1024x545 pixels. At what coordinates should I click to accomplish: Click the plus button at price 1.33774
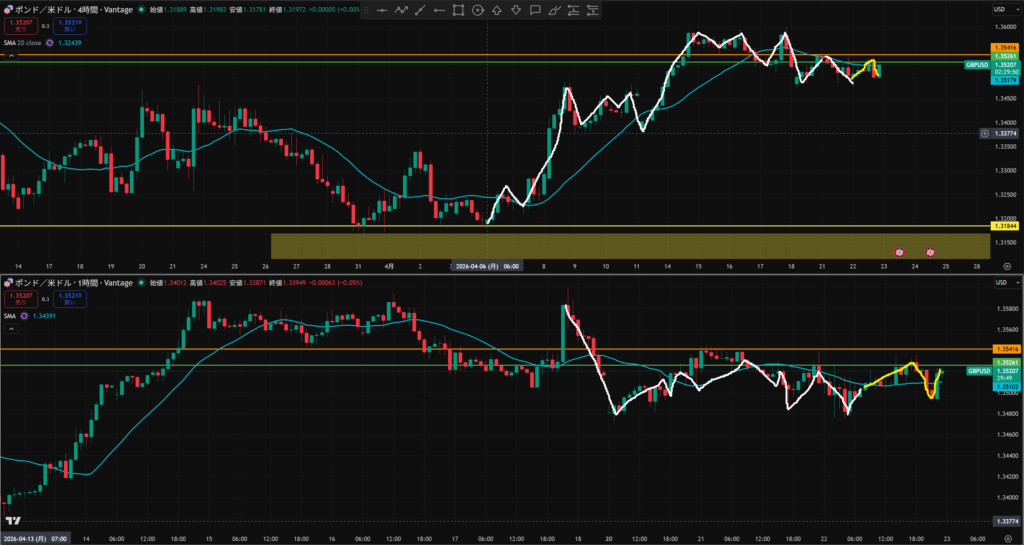coord(985,133)
